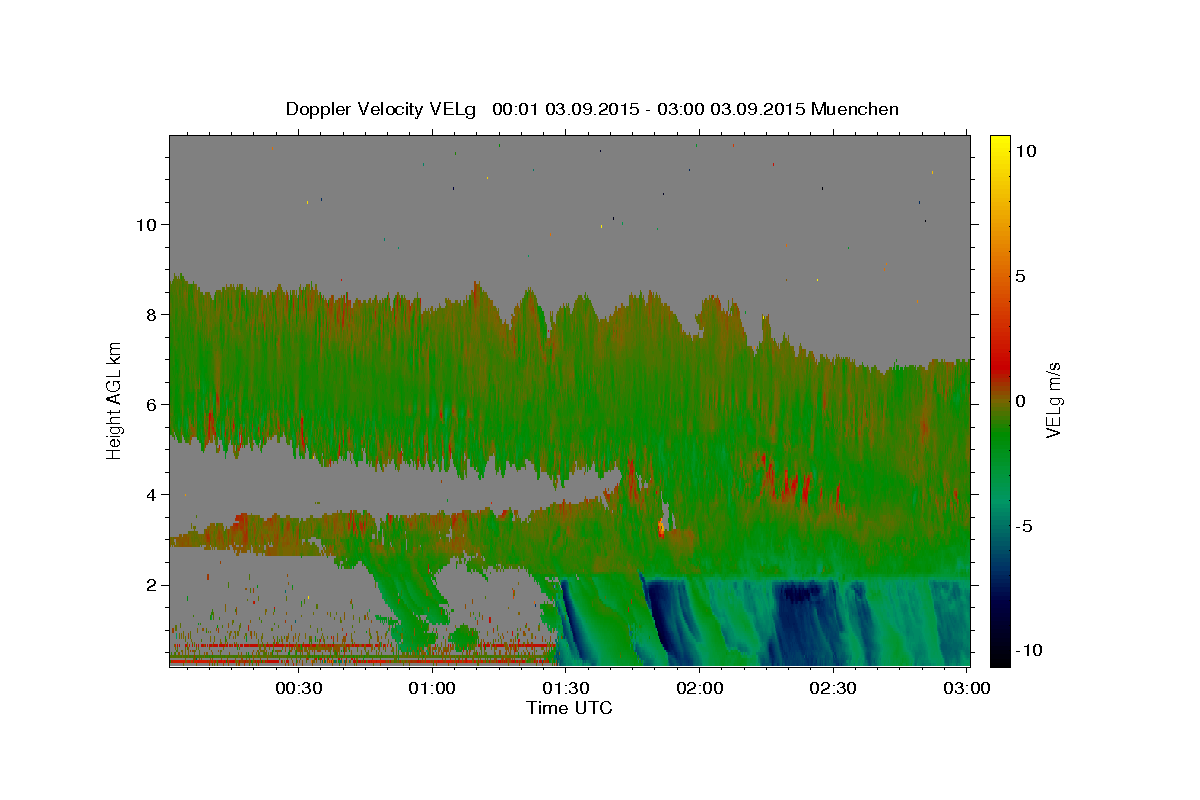Screen dimensions: 1200x800
Task: Click the 02:00 time tick label
Action: click(700, 689)
